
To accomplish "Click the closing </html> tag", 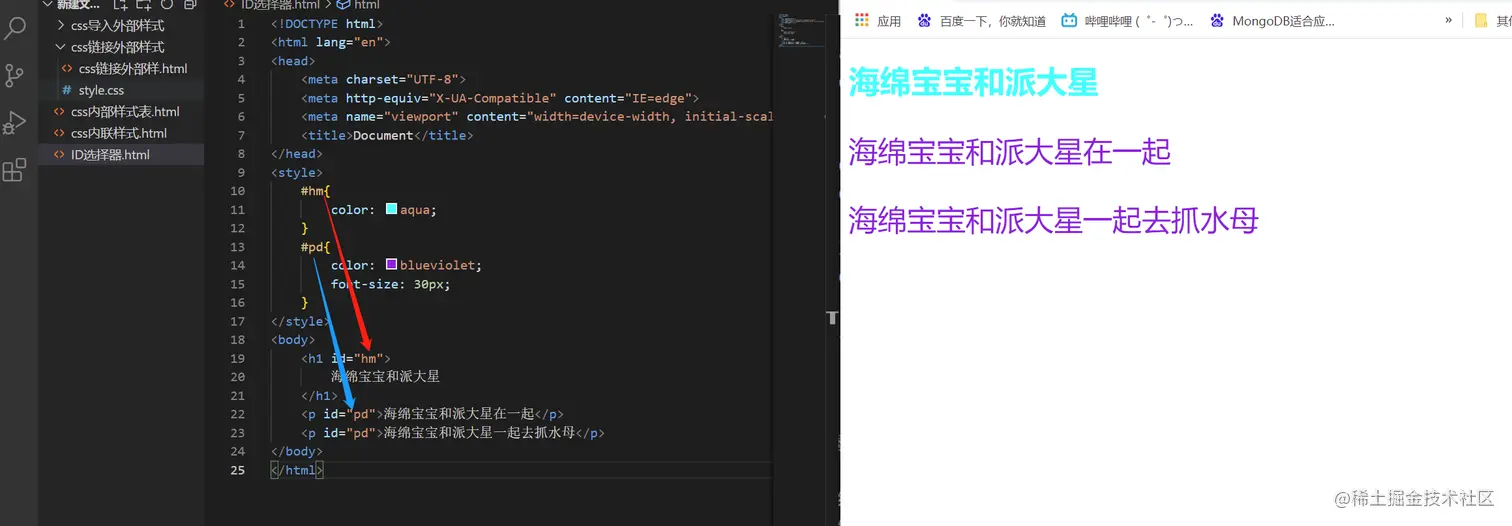I will tap(297, 470).
